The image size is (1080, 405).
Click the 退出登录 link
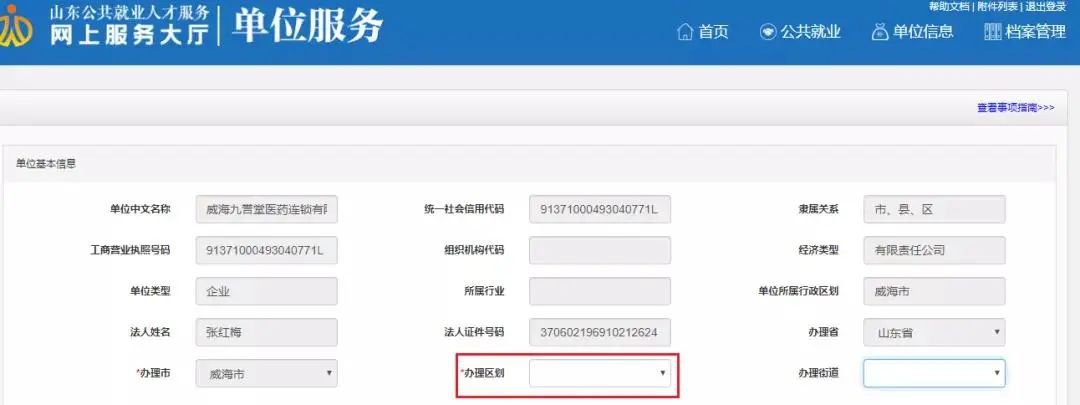(1046, 6)
